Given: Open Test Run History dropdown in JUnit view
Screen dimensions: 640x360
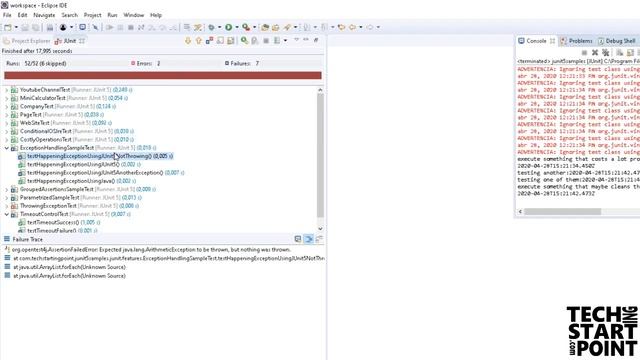Looking at the screenshot, I should click(285, 40).
